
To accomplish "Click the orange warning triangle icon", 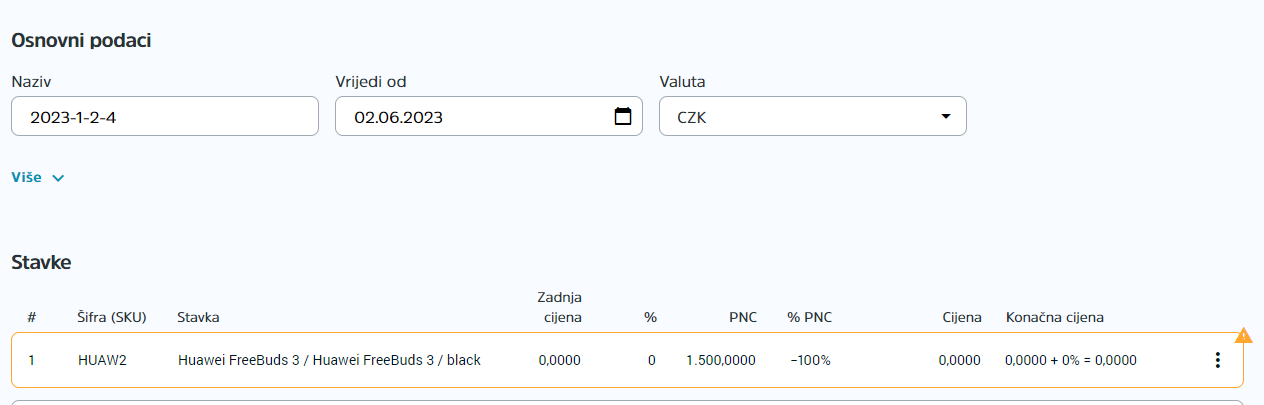I will pyautogui.click(x=1244, y=335).
